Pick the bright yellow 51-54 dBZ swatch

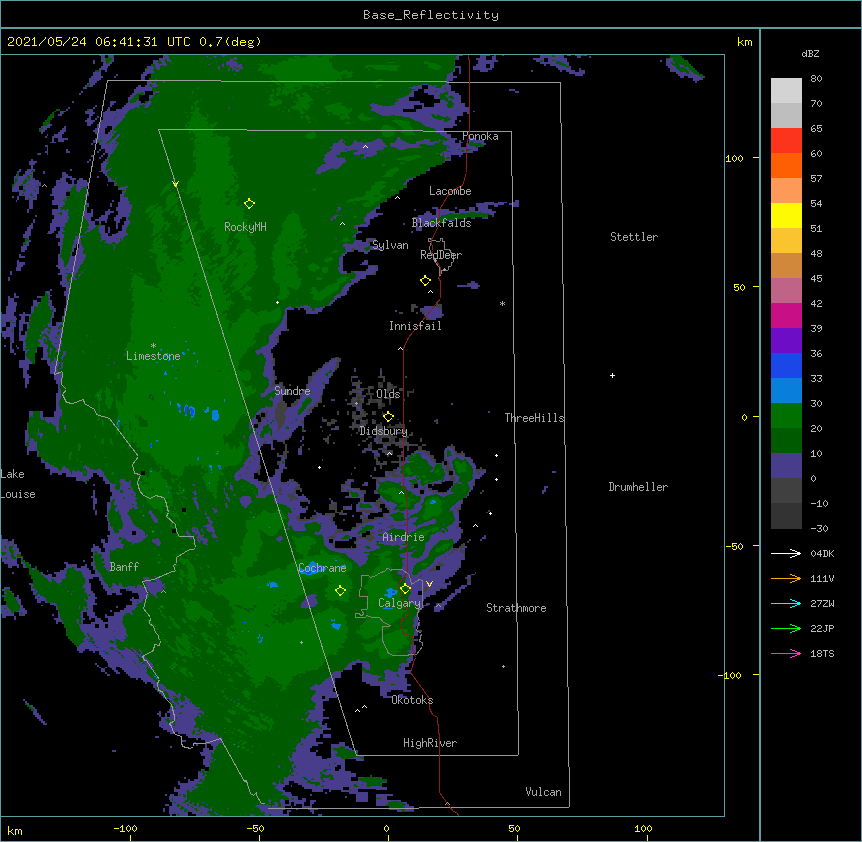(786, 215)
